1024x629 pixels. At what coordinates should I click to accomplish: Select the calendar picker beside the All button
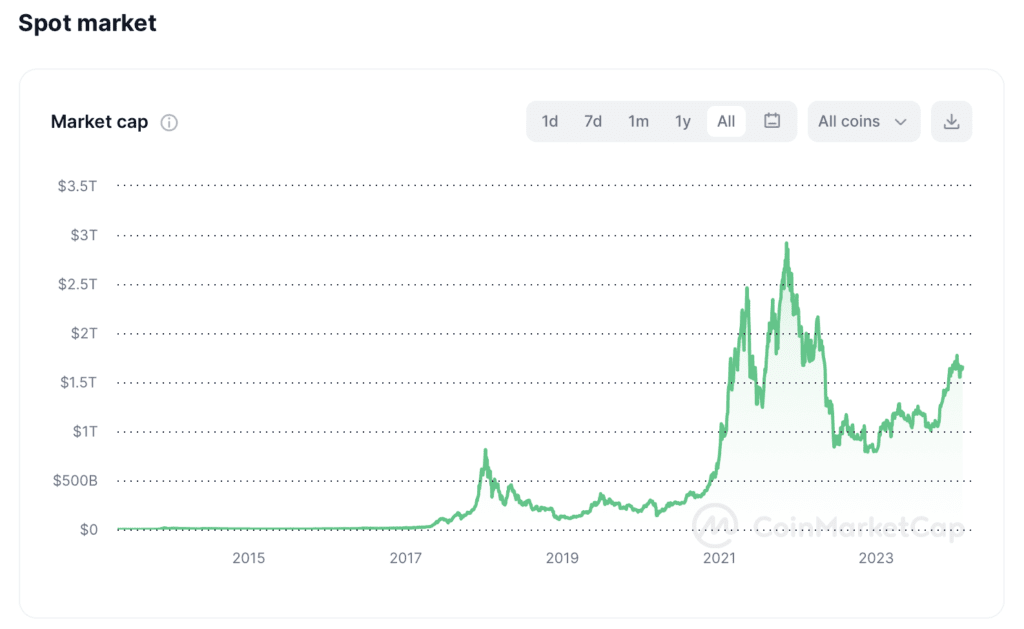[771, 120]
